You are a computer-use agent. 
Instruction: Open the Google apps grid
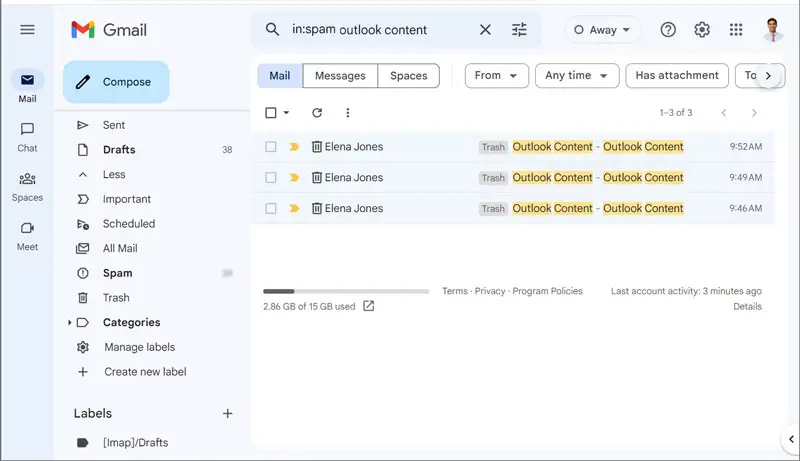click(x=736, y=30)
